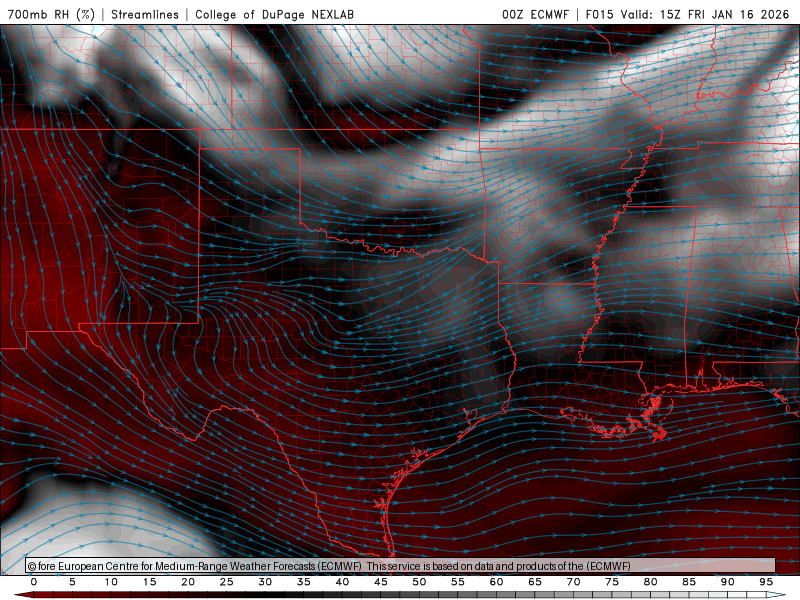This screenshot has height=600, width=800.
Task: Click 'College of DuPage NEXLAB' header text
Action: [x=274, y=14]
